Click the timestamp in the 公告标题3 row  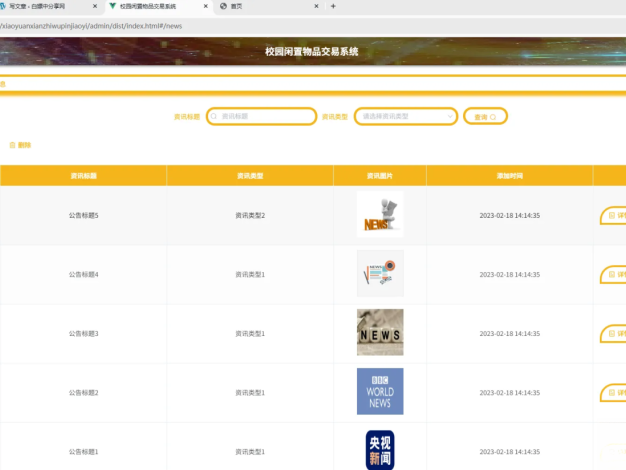[x=509, y=333]
